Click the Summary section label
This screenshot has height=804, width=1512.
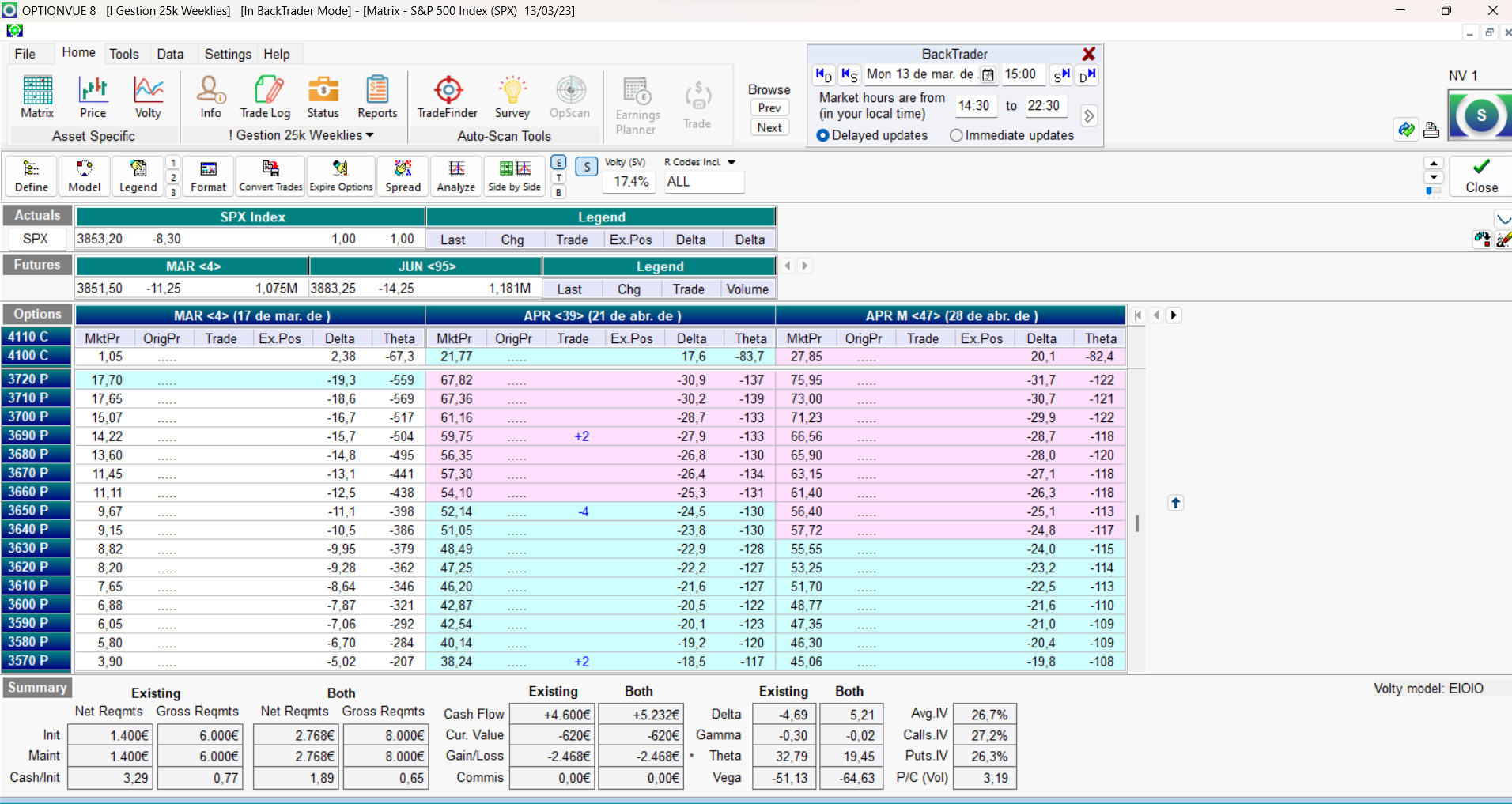pos(37,688)
